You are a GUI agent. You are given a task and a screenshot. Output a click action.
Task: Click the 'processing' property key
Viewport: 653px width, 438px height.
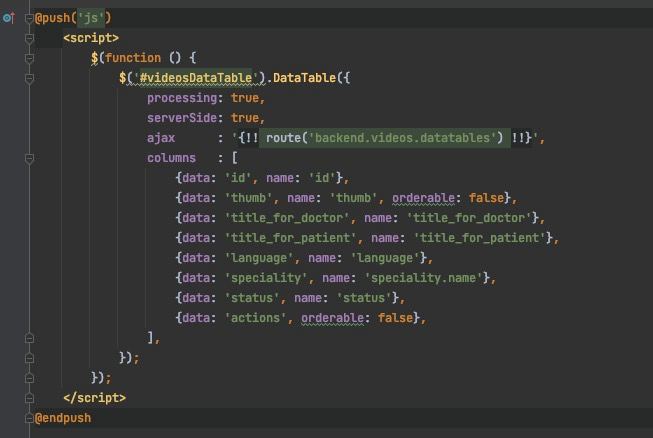click(182, 98)
